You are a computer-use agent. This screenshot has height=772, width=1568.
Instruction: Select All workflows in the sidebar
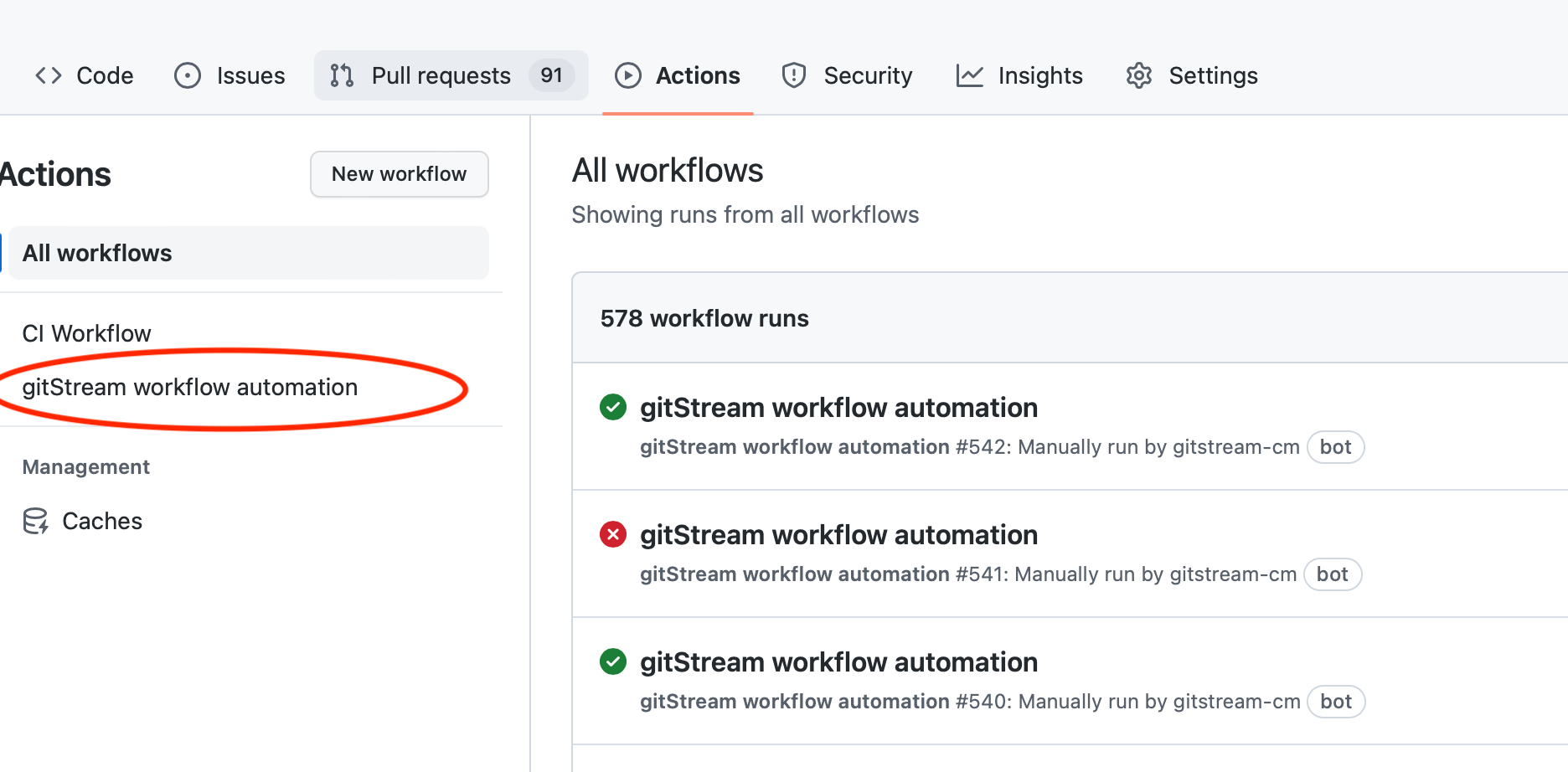tap(248, 253)
